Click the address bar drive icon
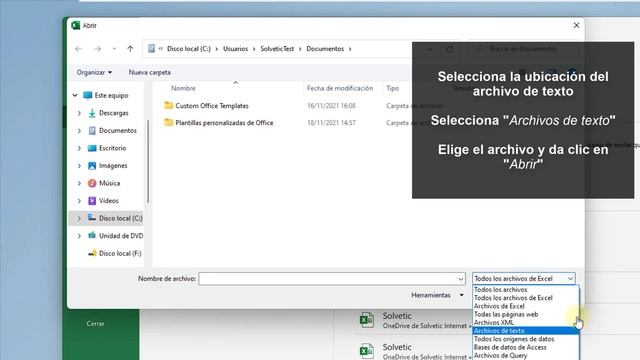The height and width of the screenshot is (360, 640). (x=151, y=49)
